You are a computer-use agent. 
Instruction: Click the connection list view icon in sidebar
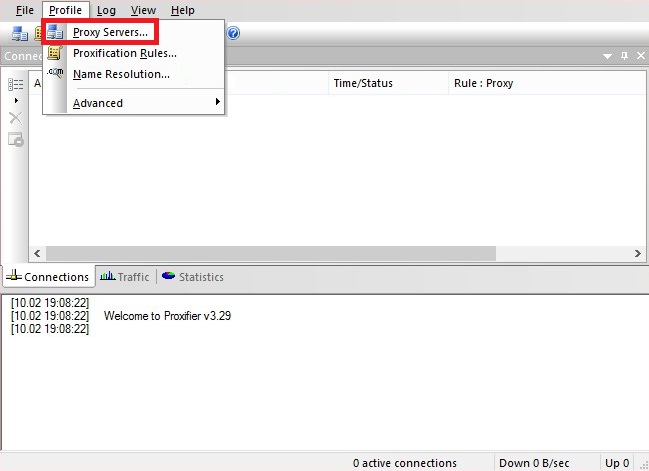tap(15, 84)
